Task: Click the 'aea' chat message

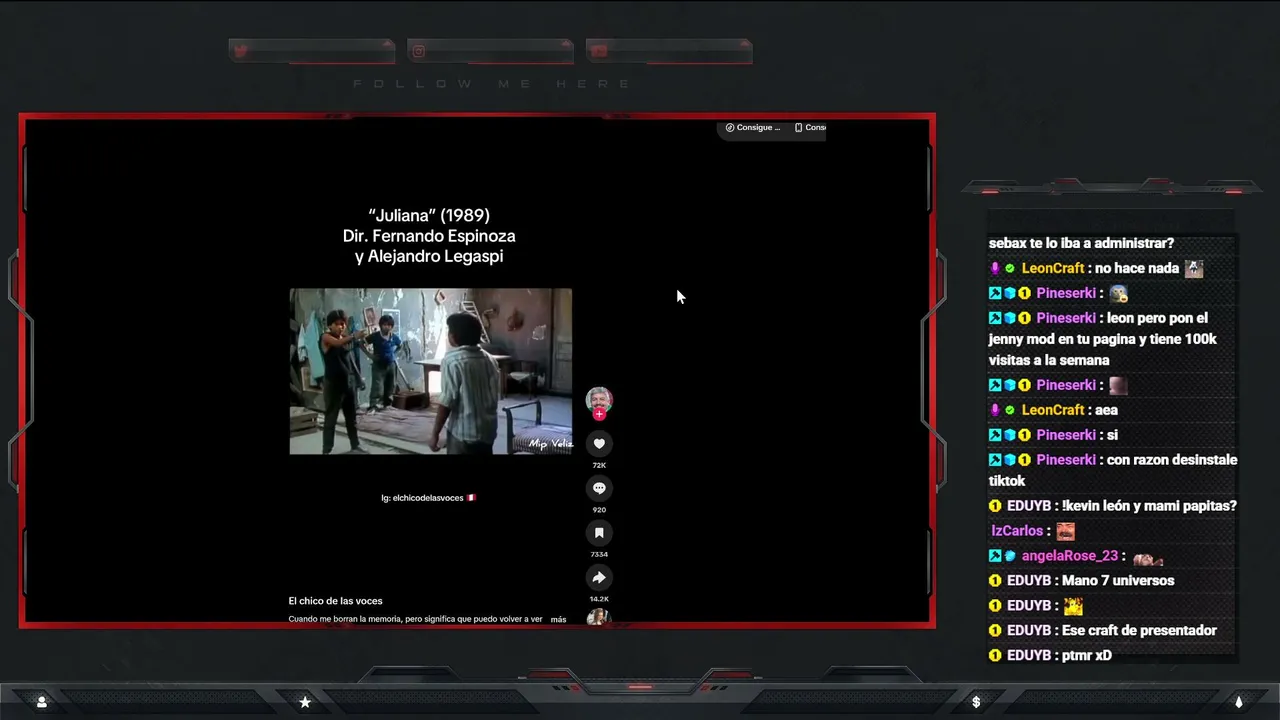Action: click(1106, 410)
